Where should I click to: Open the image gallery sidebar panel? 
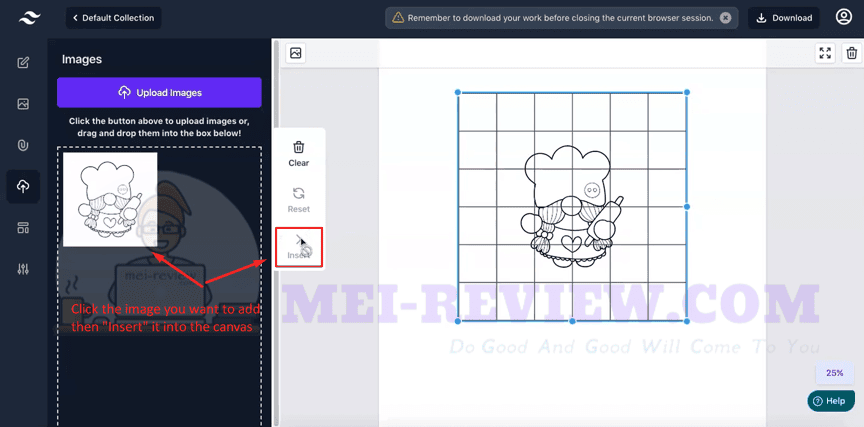coord(23,104)
